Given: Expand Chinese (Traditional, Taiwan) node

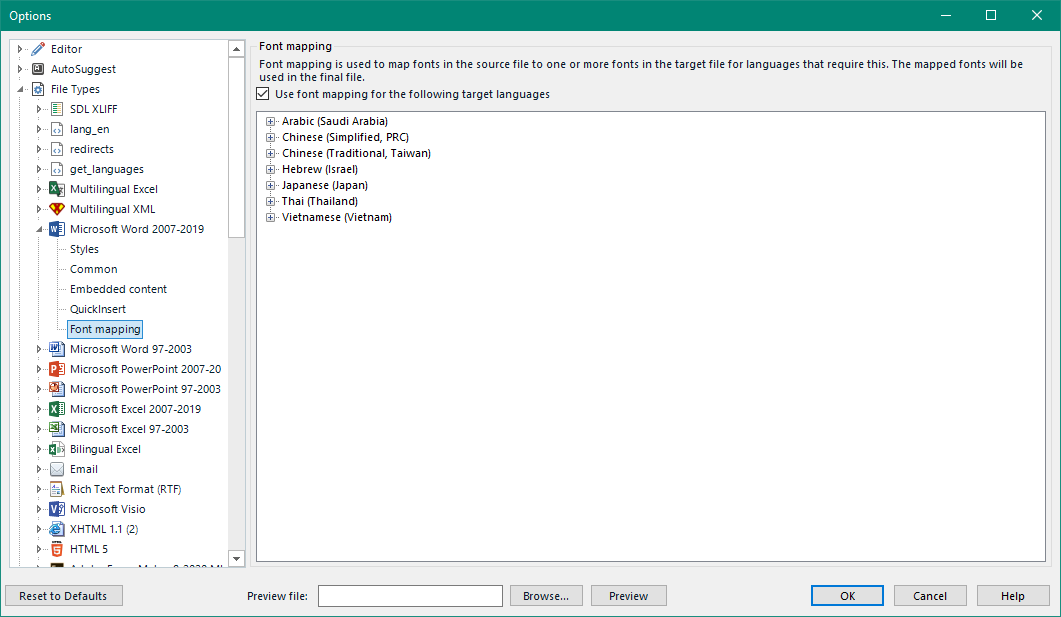Looking at the screenshot, I should (x=271, y=154).
